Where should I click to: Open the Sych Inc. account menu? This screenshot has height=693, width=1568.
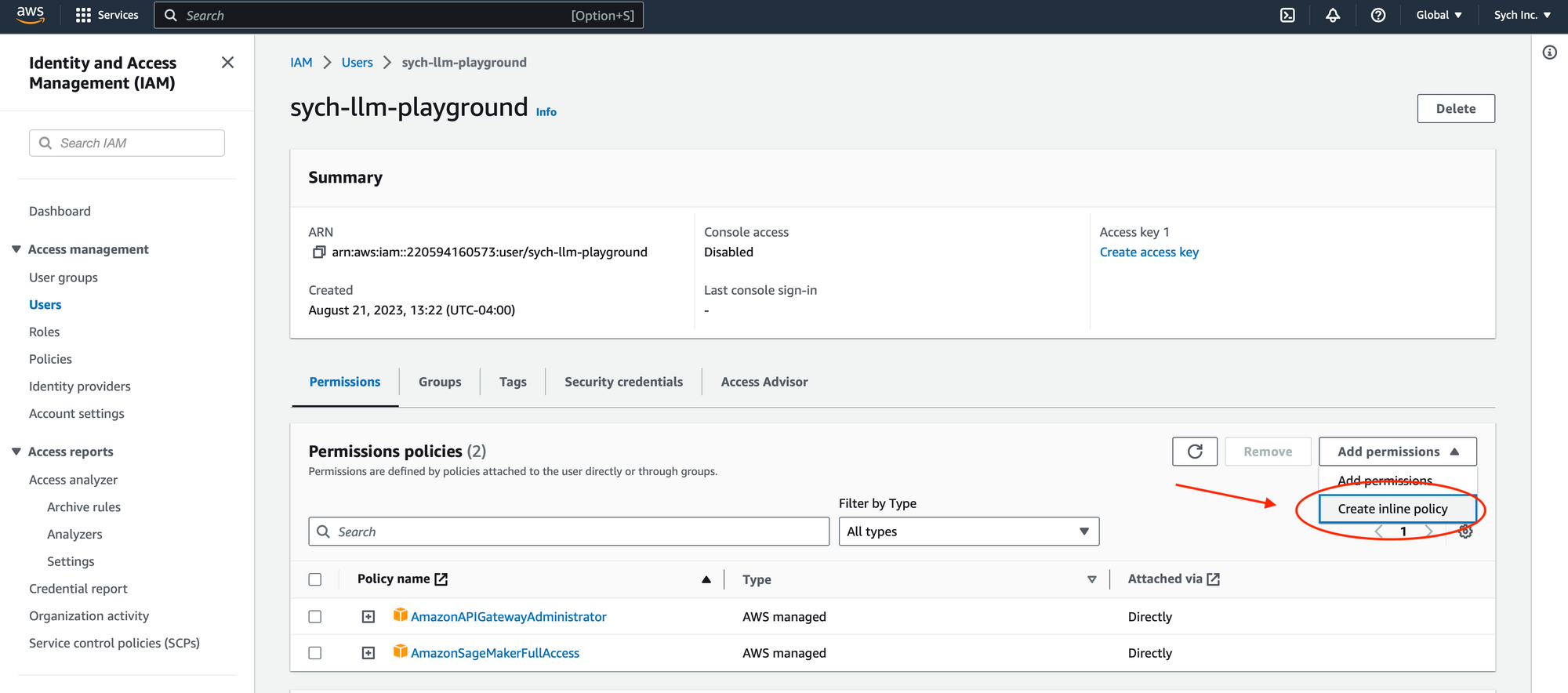[1523, 15]
